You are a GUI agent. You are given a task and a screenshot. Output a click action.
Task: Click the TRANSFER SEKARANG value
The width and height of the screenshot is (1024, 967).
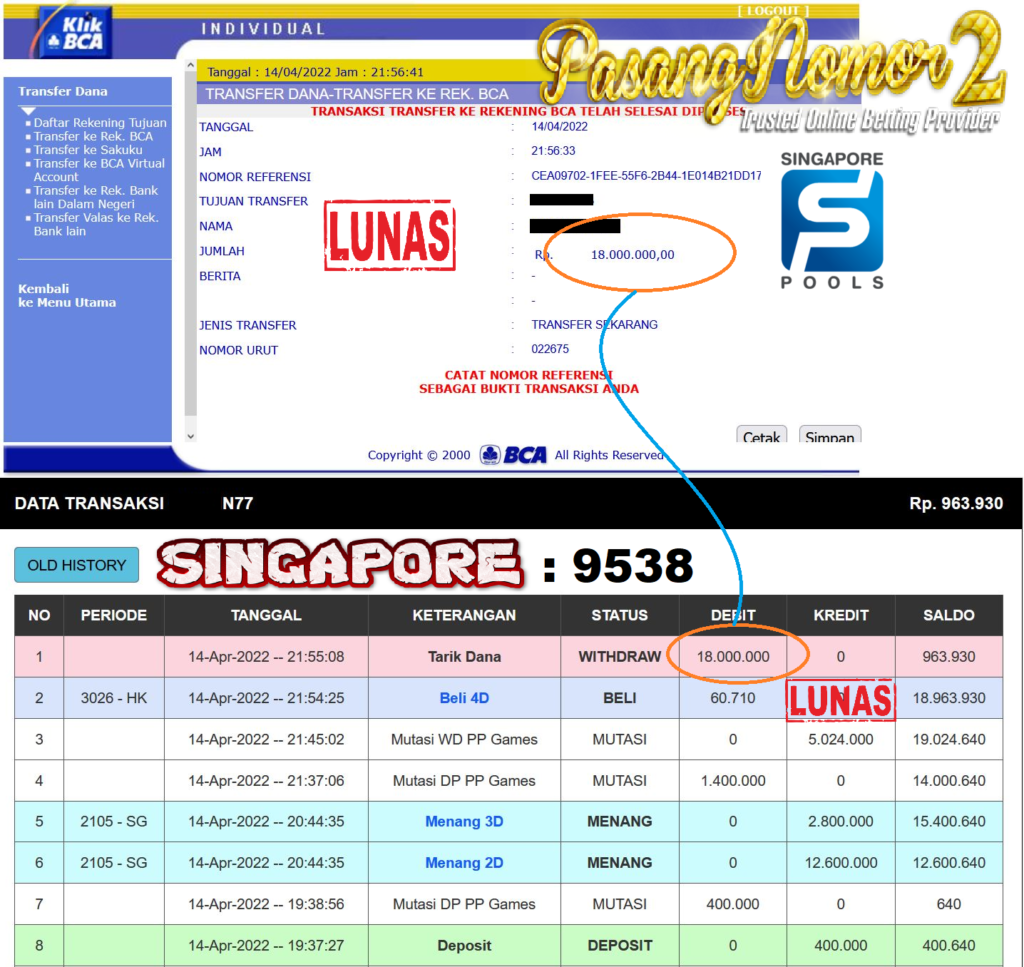594,325
